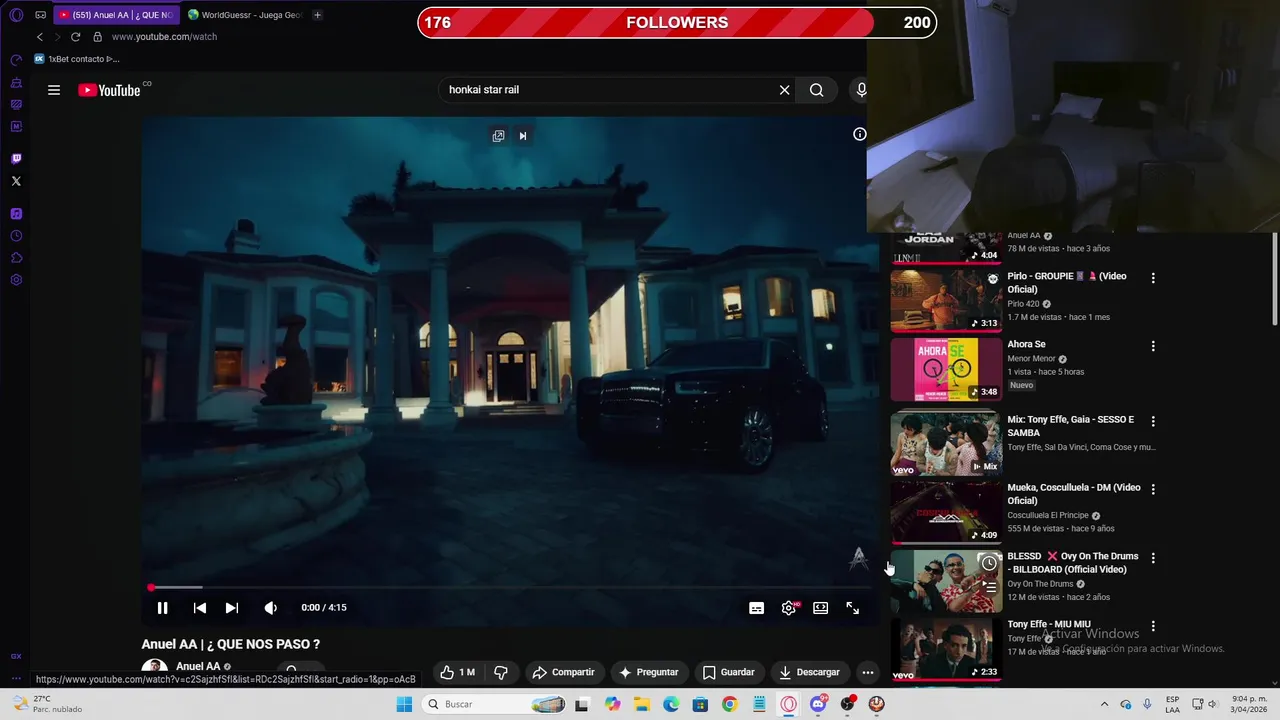Image resolution: width=1280 pixels, height=720 pixels.
Task: Submit search with the magnifier icon
Action: (x=817, y=90)
